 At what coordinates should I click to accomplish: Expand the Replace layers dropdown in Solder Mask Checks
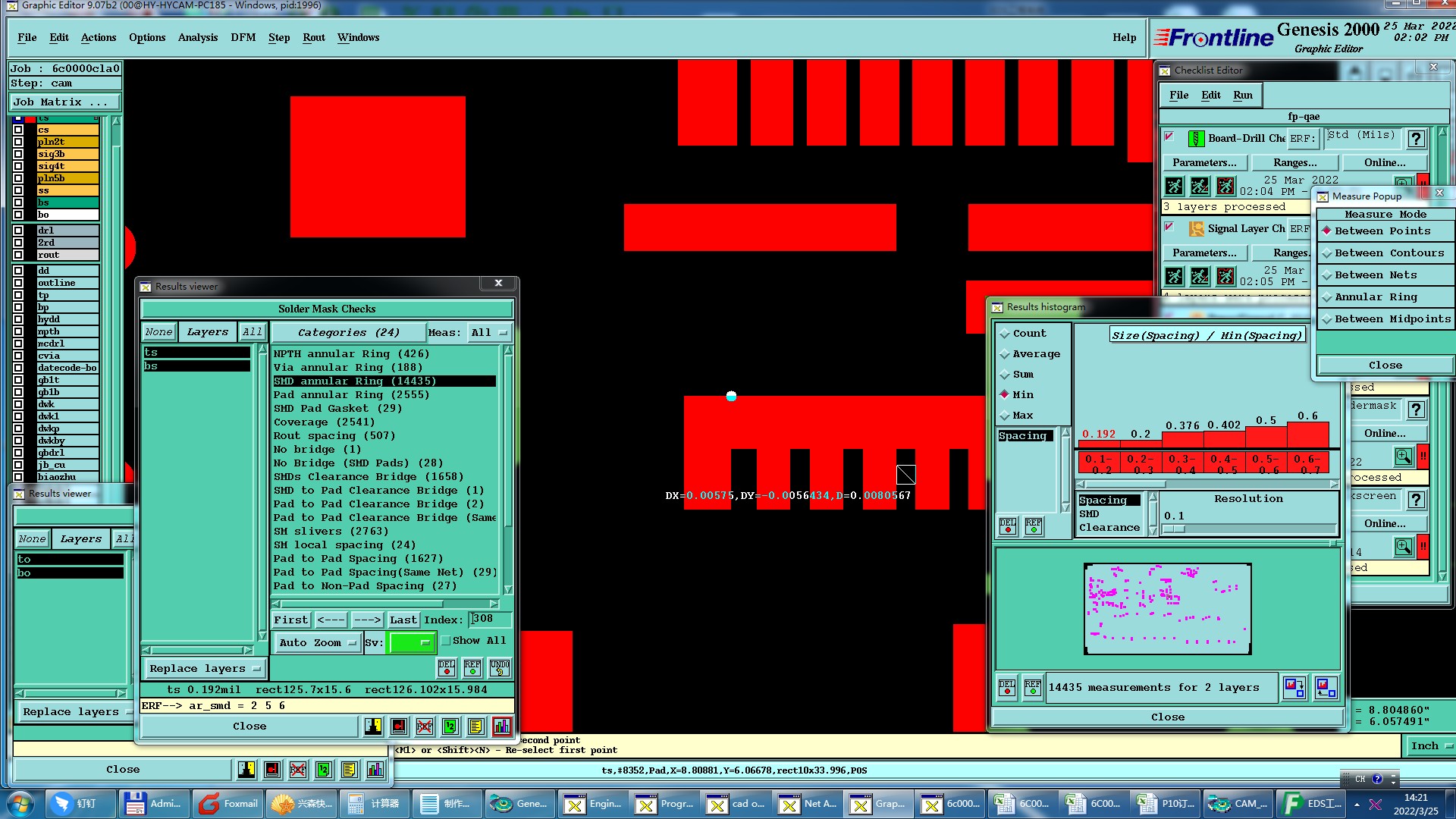[205, 669]
